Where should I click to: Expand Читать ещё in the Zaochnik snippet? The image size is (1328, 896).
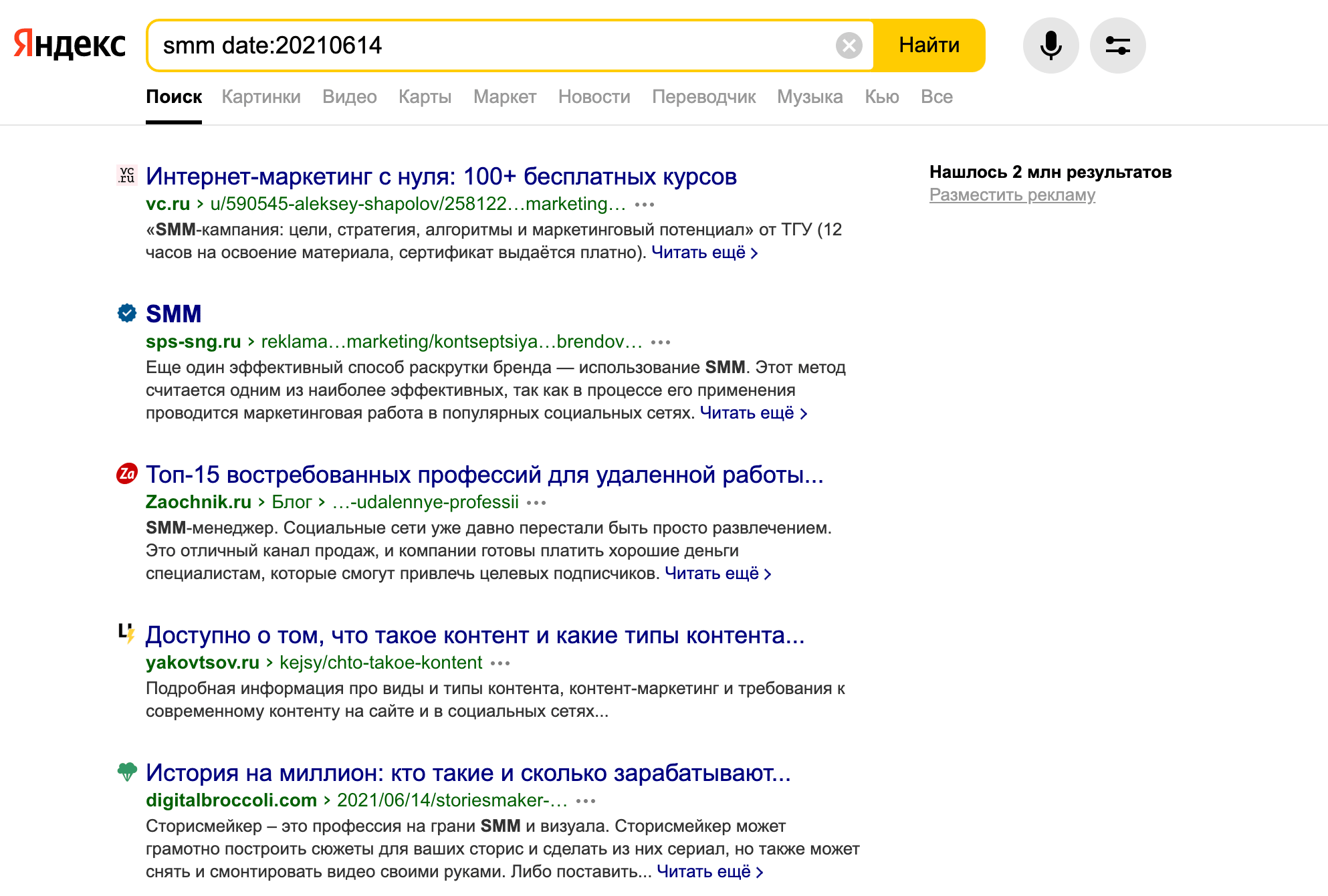click(x=718, y=574)
